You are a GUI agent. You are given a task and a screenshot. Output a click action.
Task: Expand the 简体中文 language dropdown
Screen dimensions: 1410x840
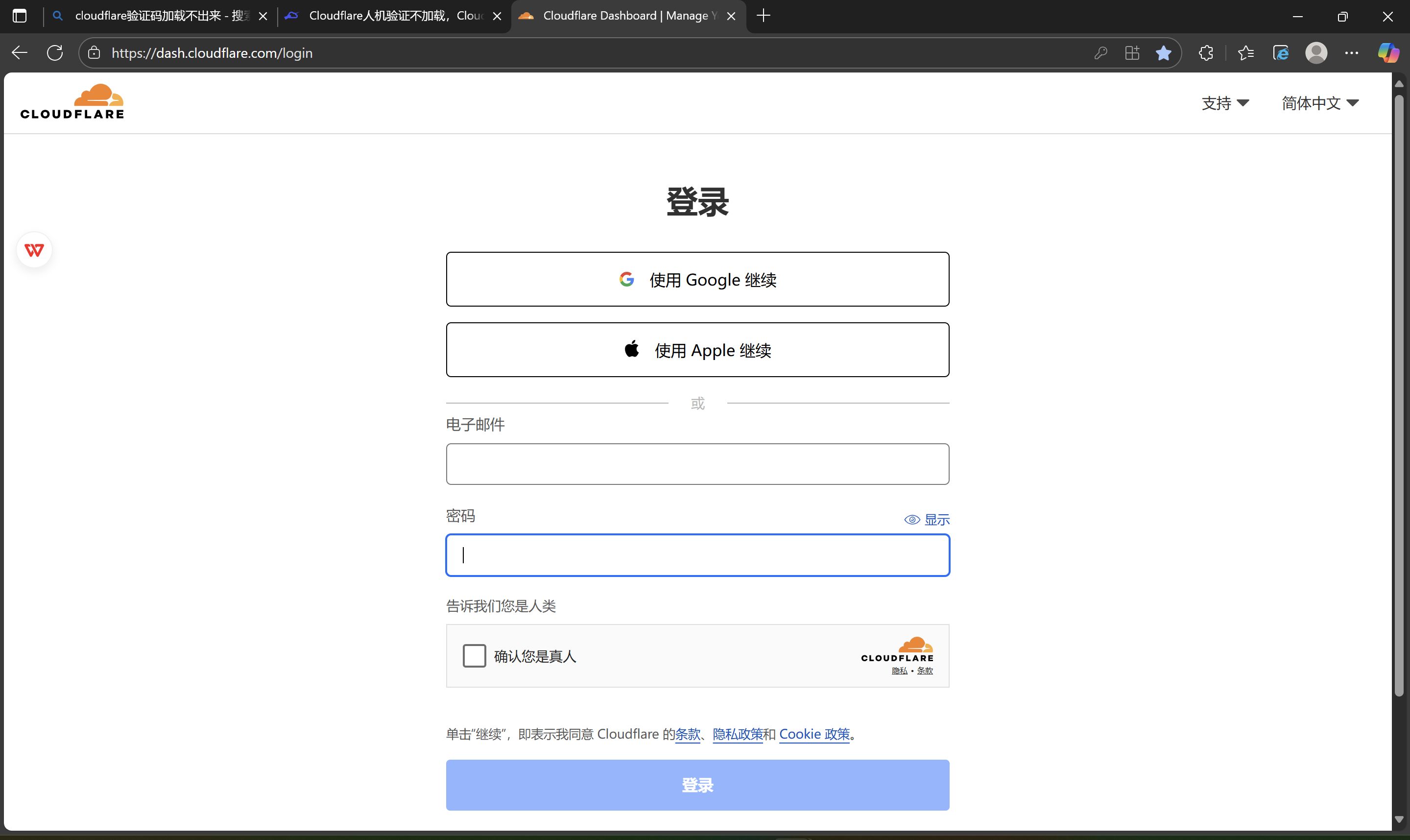[1319, 103]
